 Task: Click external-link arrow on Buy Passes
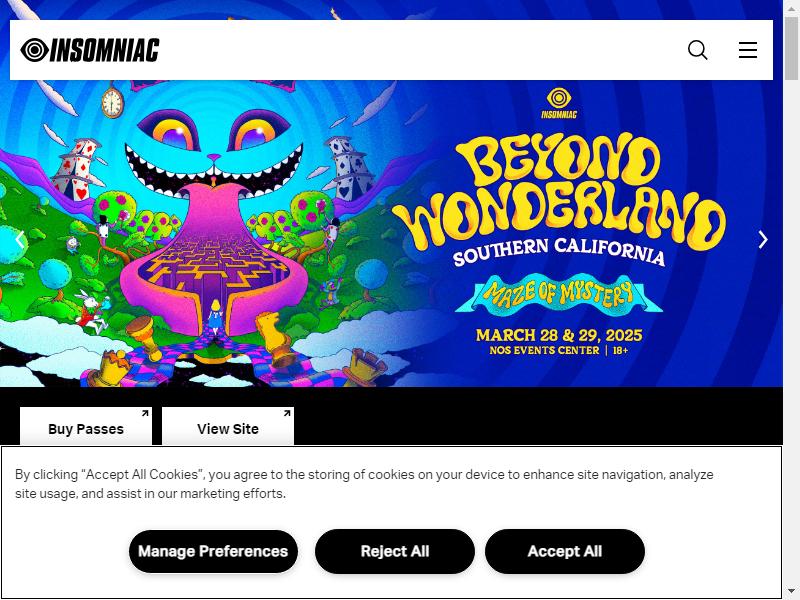point(145,413)
